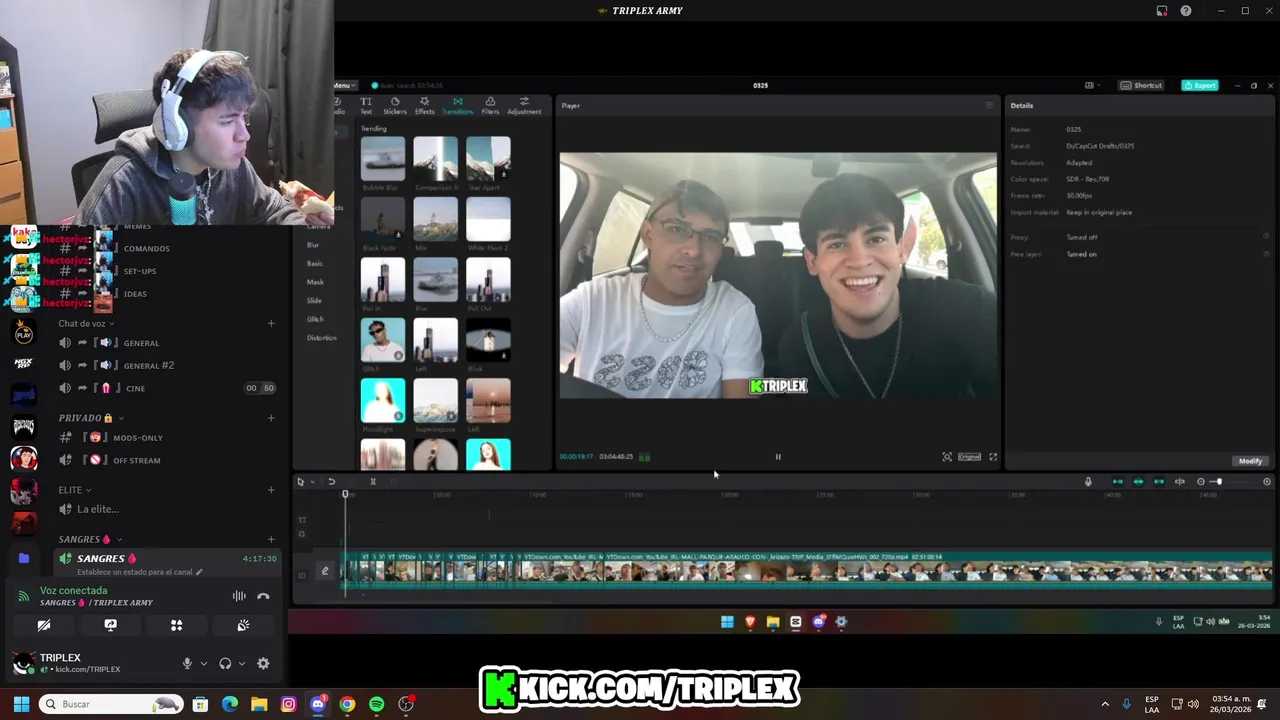Click the Discord share screen button
The height and width of the screenshot is (720, 1280).
point(110,625)
